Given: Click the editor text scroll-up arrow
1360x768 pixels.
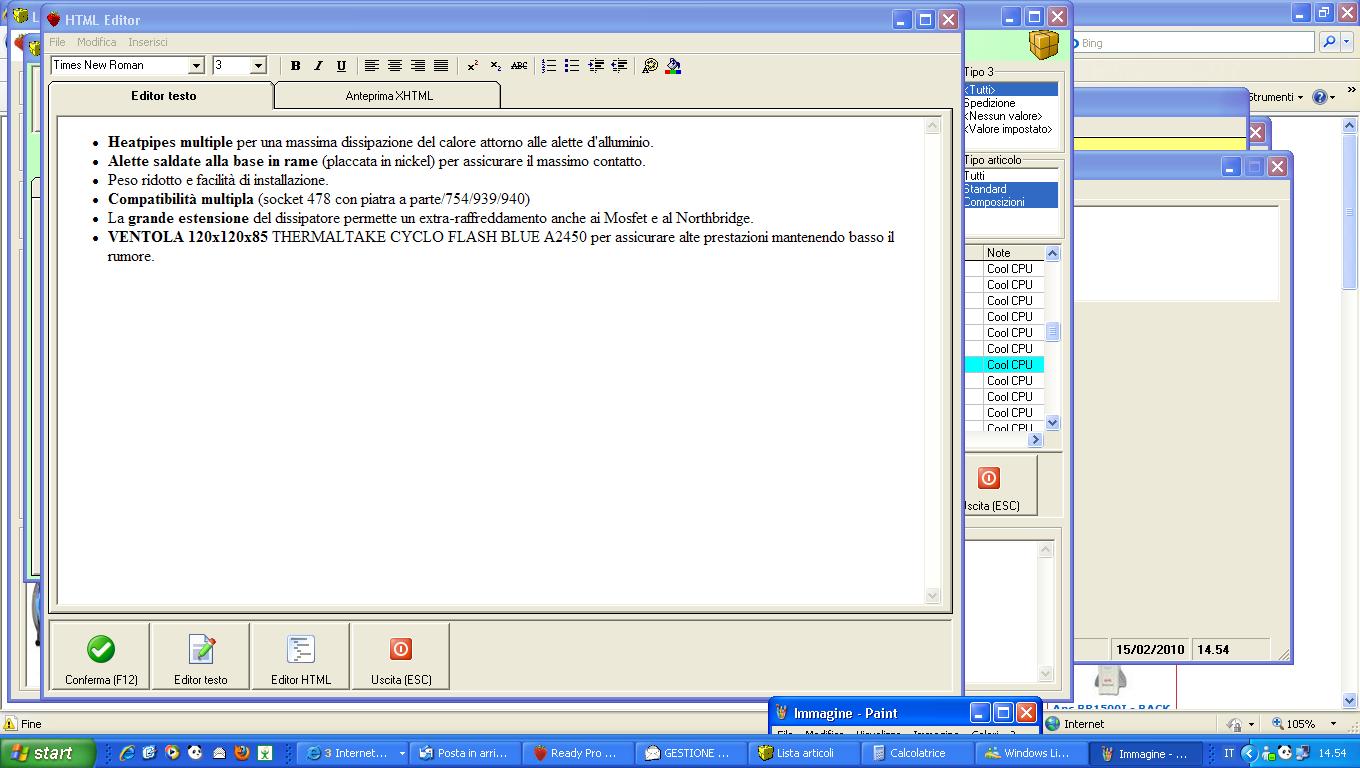Looking at the screenshot, I should click(x=933, y=126).
